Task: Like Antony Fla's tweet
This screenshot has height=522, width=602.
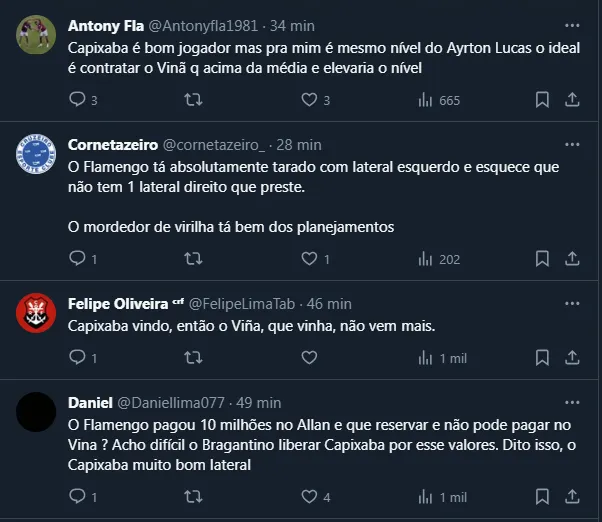Action: point(309,99)
